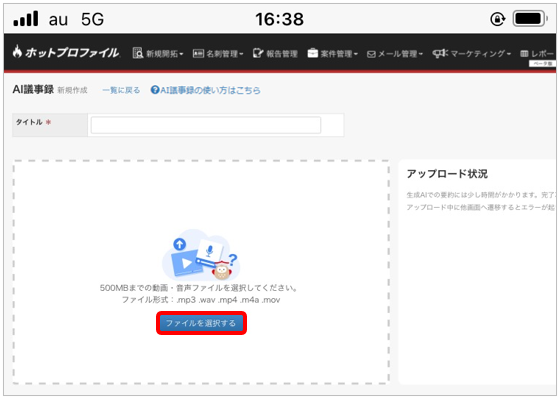Click the 新規作成 label text
558x397 pixels.
point(72,90)
